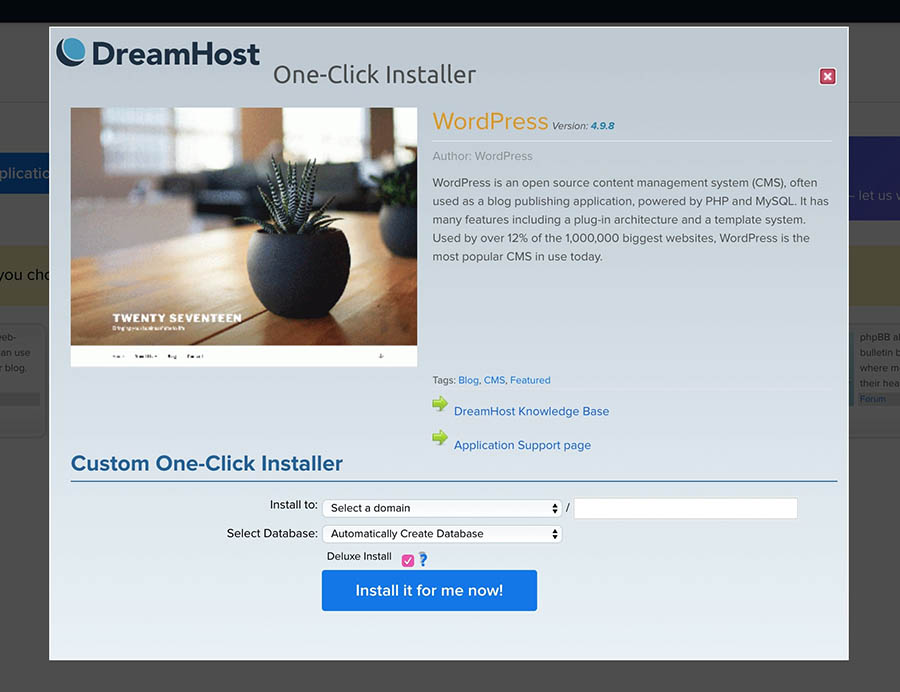Image resolution: width=900 pixels, height=692 pixels.
Task: Open the DreamHost Knowledge Base link
Action: (x=532, y=411)
